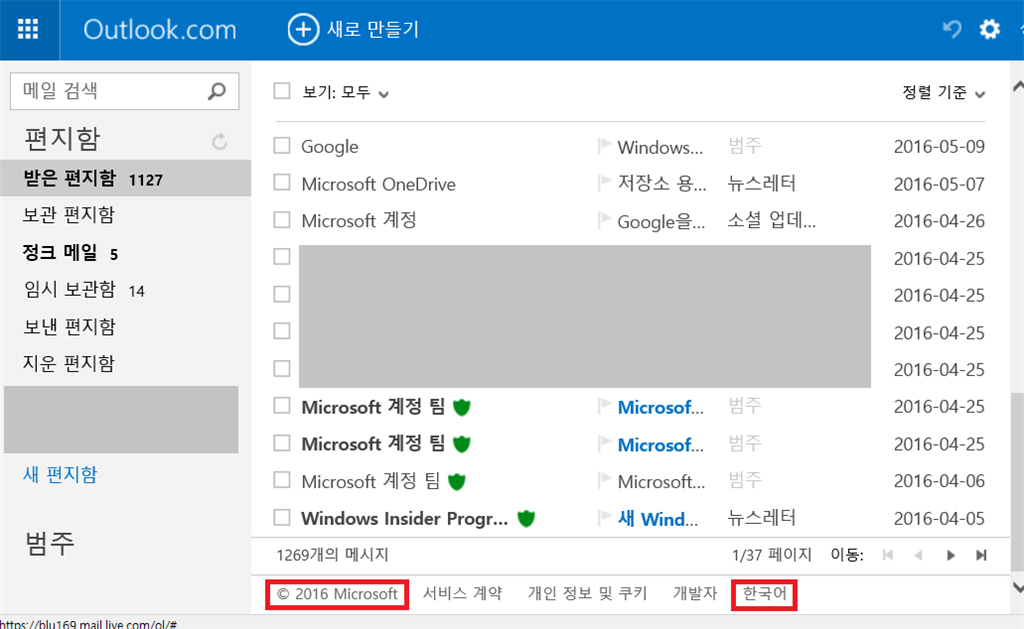This screenshot has width=1024, height=629.
Task: Flag the Microsoft OneDrive message
Action: pos(604,182)
